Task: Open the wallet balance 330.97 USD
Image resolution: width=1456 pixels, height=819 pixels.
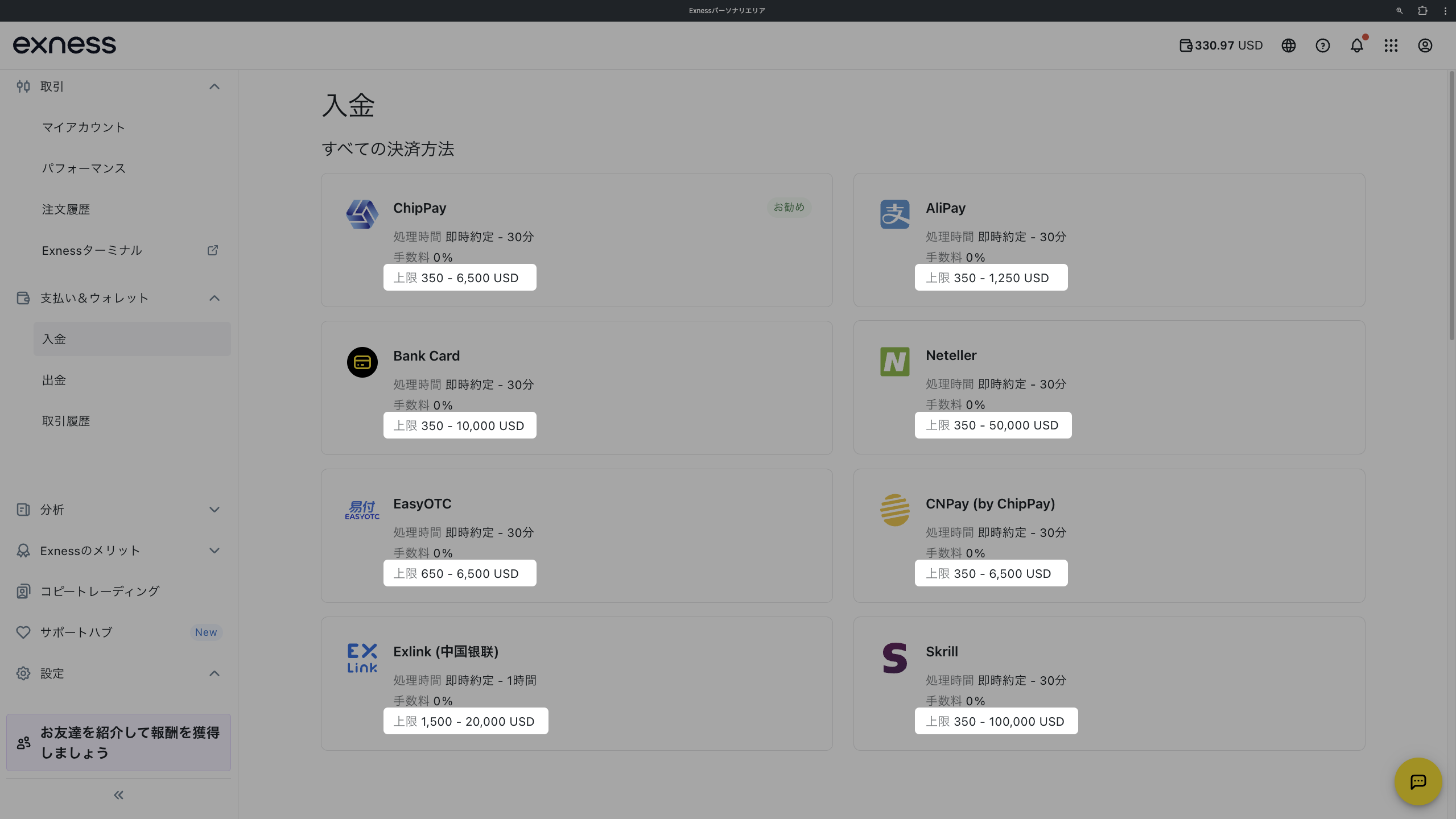Action: 1221,45
